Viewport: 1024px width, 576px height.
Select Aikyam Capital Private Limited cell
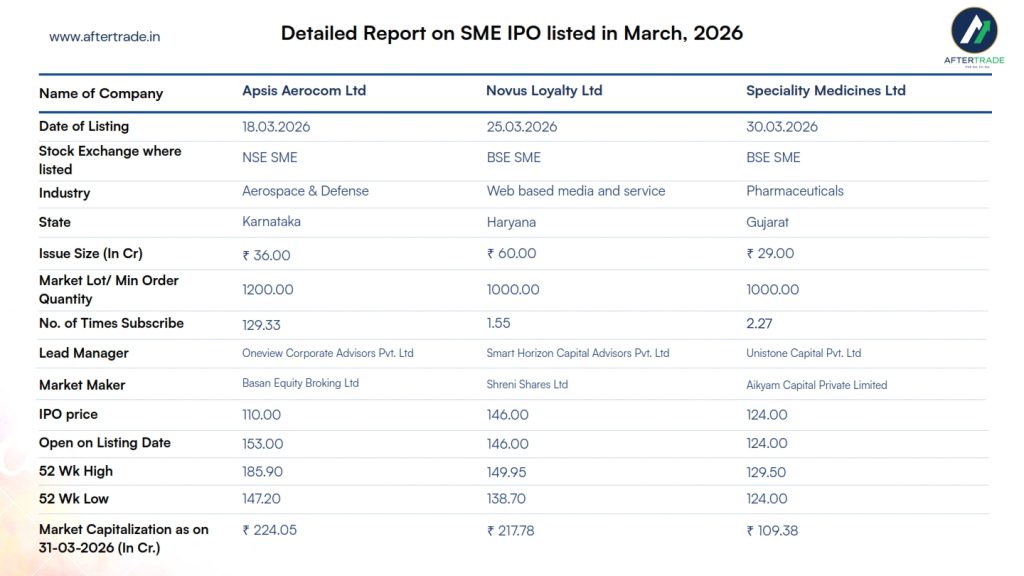816,385
